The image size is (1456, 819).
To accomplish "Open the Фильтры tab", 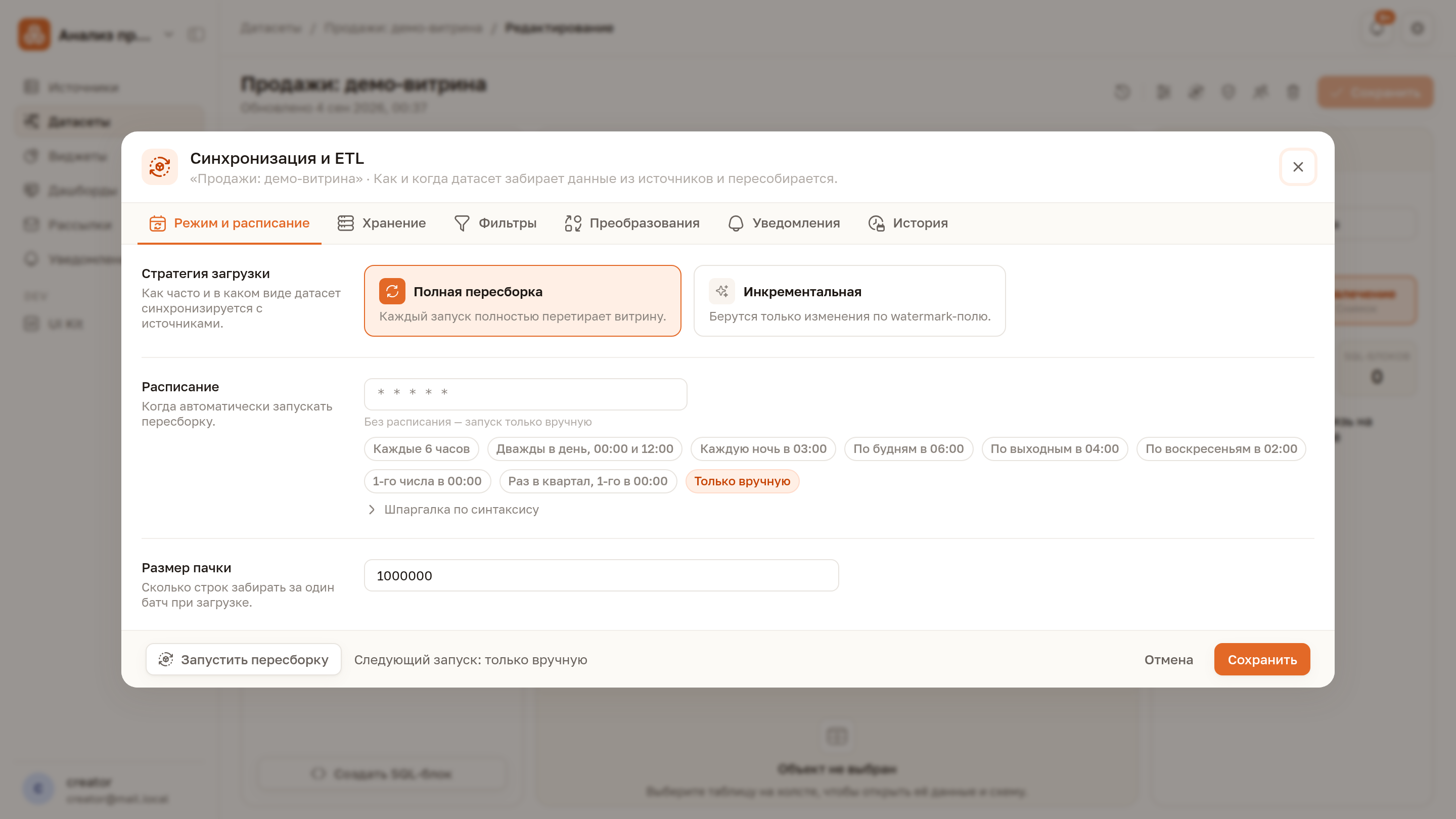I will coord(495,223).
